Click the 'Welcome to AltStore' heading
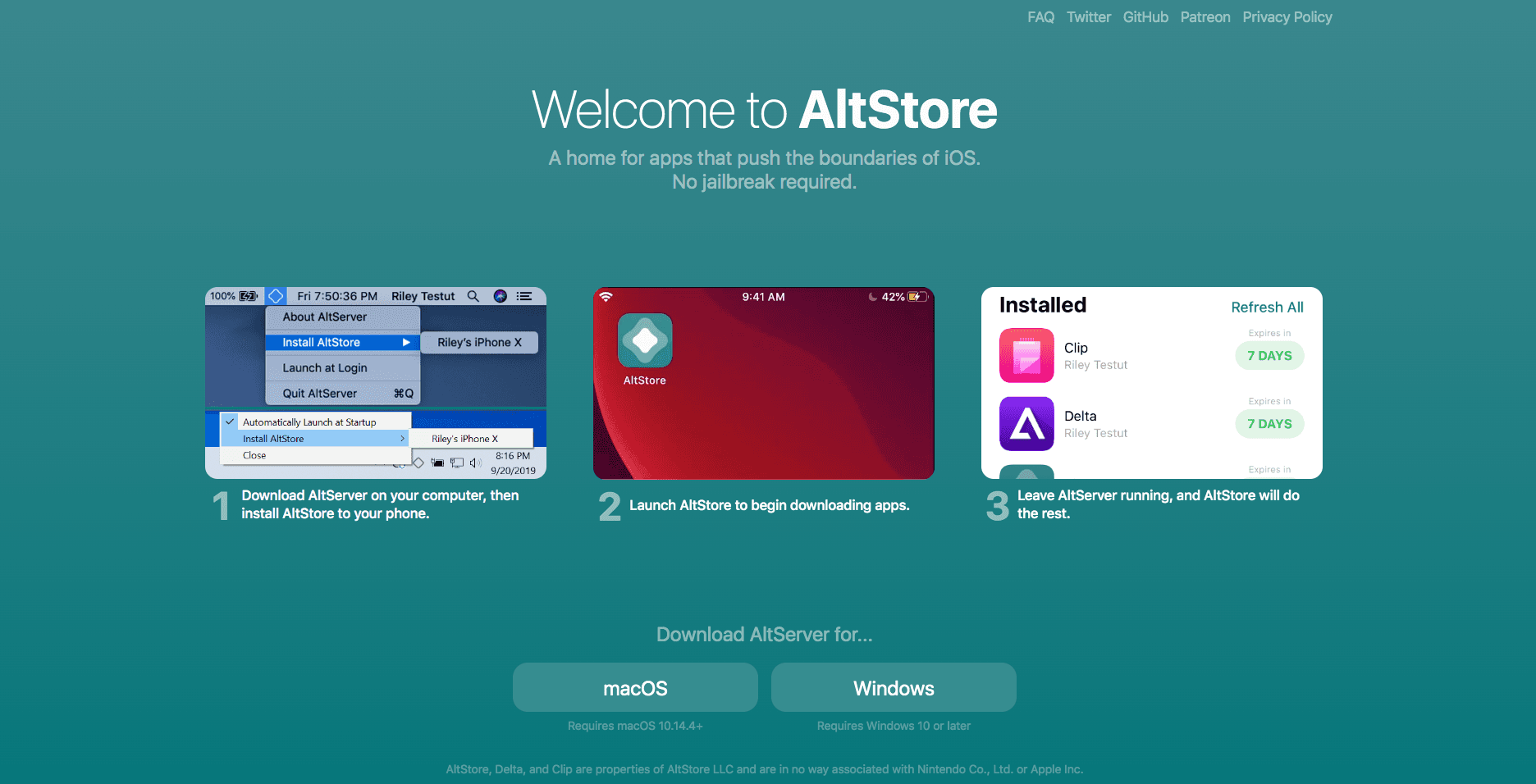 click(x=765, y=109)
